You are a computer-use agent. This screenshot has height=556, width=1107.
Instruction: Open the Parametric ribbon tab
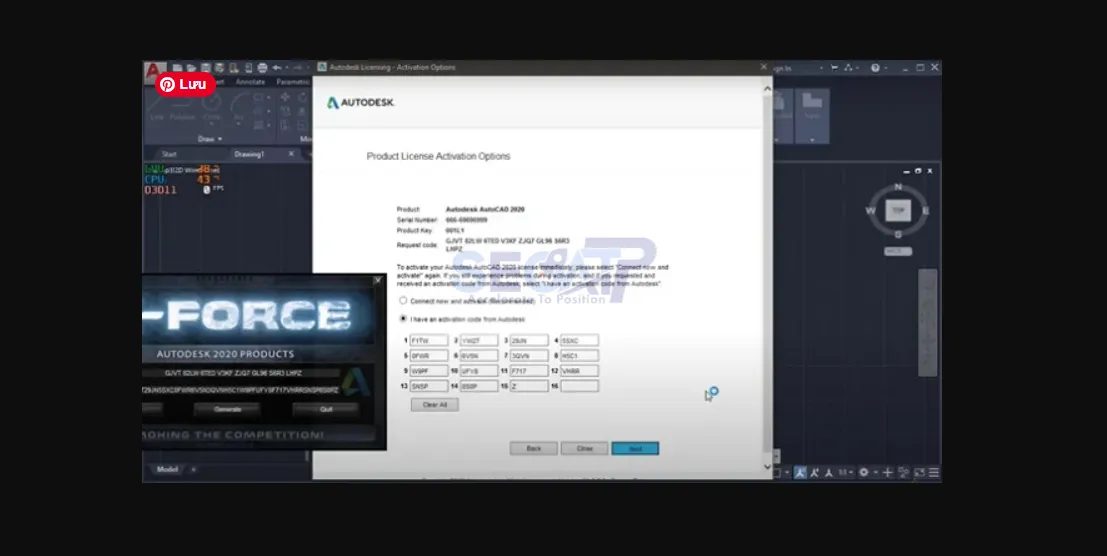(x=293, y=82)
